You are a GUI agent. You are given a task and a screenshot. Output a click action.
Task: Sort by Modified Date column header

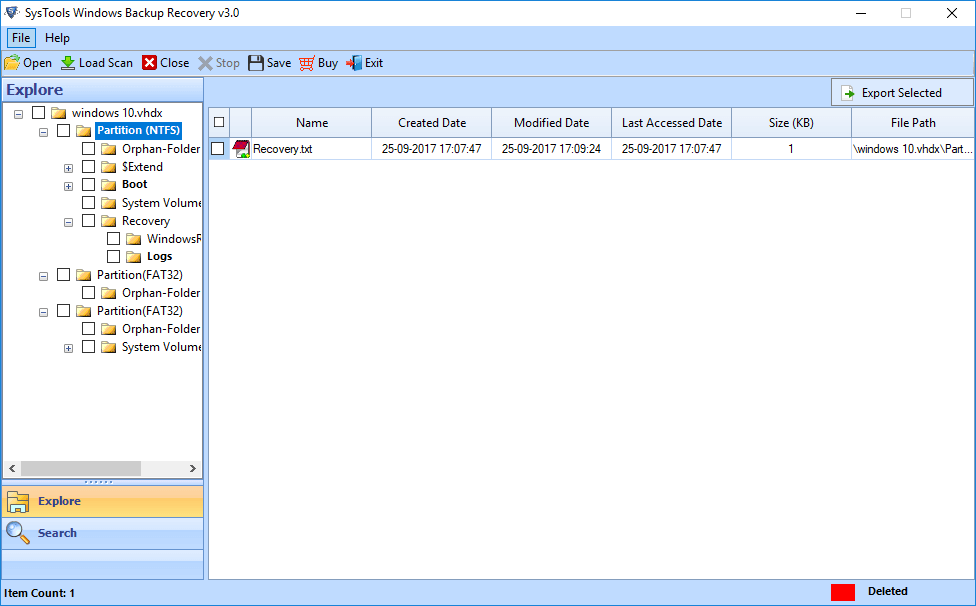click(x=551, y=123)
